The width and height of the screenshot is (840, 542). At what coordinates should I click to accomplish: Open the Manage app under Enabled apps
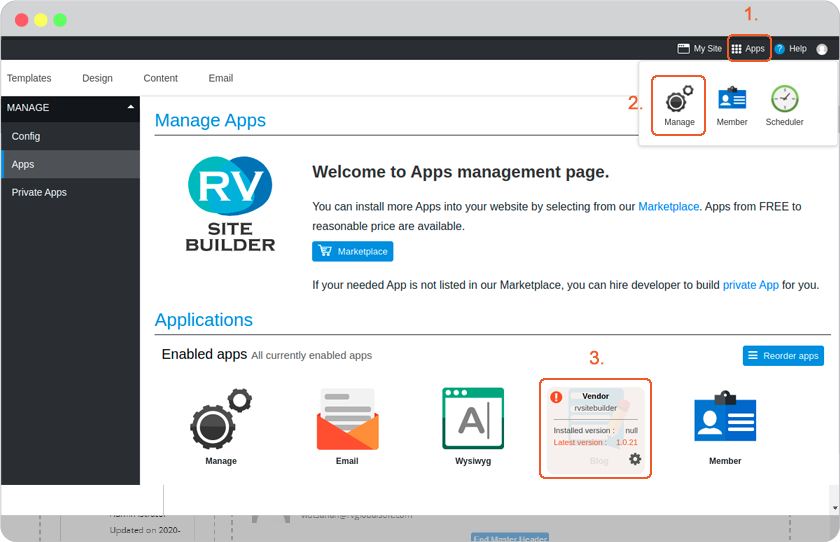221,426
